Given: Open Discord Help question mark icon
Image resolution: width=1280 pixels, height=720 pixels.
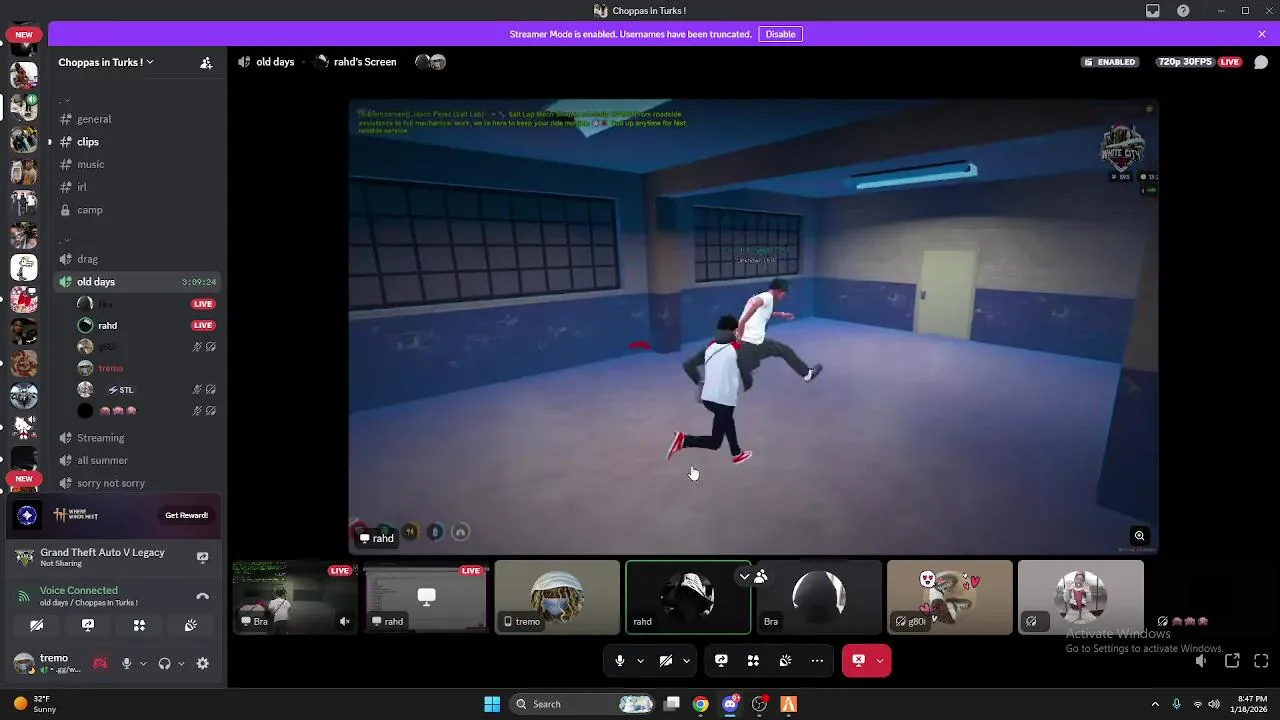Looking at the screenshot, I should pyautogui.click(x=1184, y=11).
